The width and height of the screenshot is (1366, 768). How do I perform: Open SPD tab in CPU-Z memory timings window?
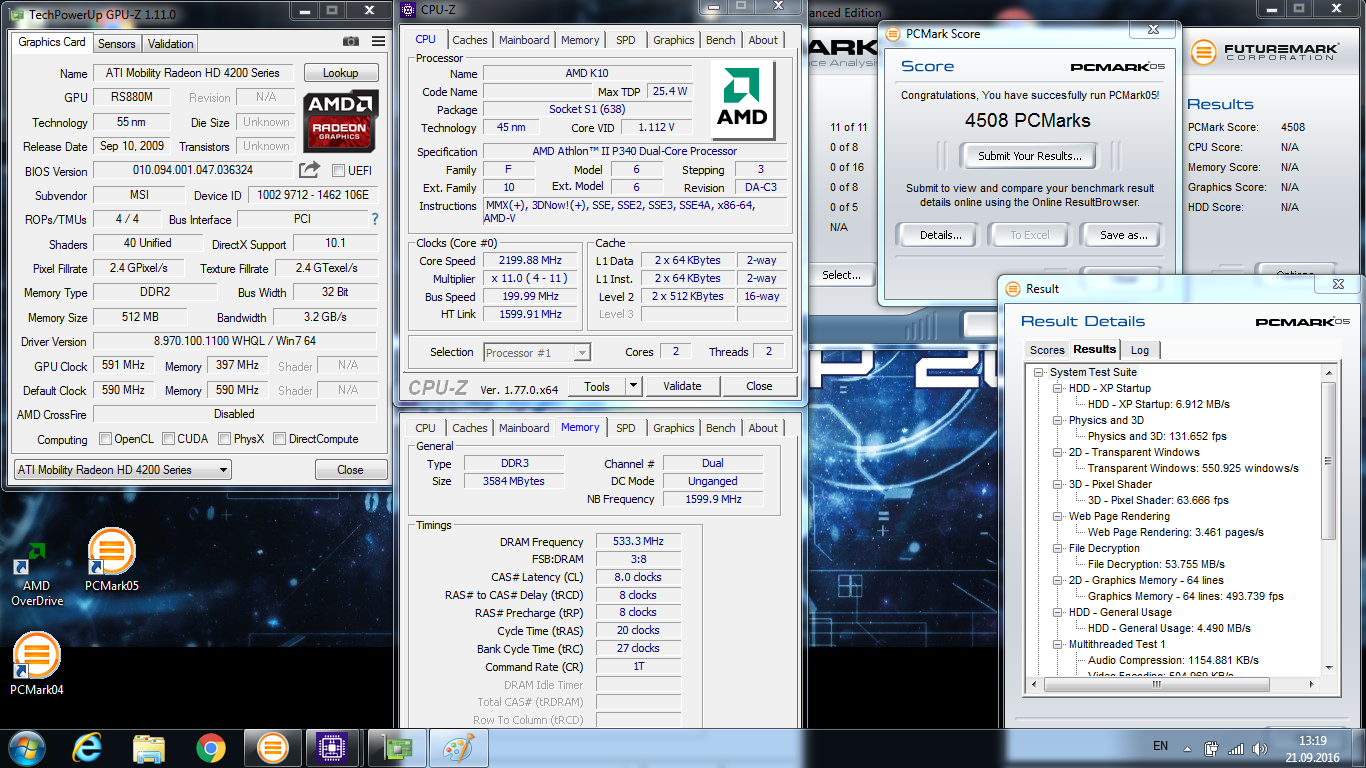click(625, 428)
